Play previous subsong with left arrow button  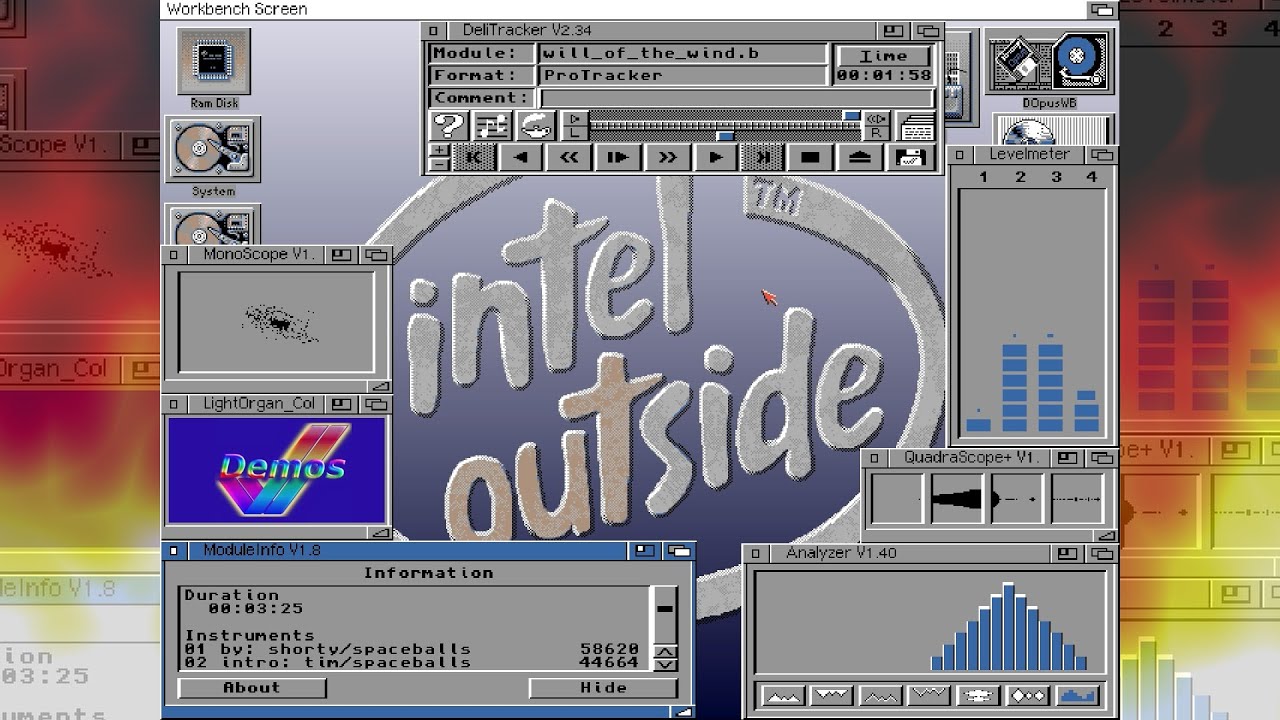click(x=521, y=157)
